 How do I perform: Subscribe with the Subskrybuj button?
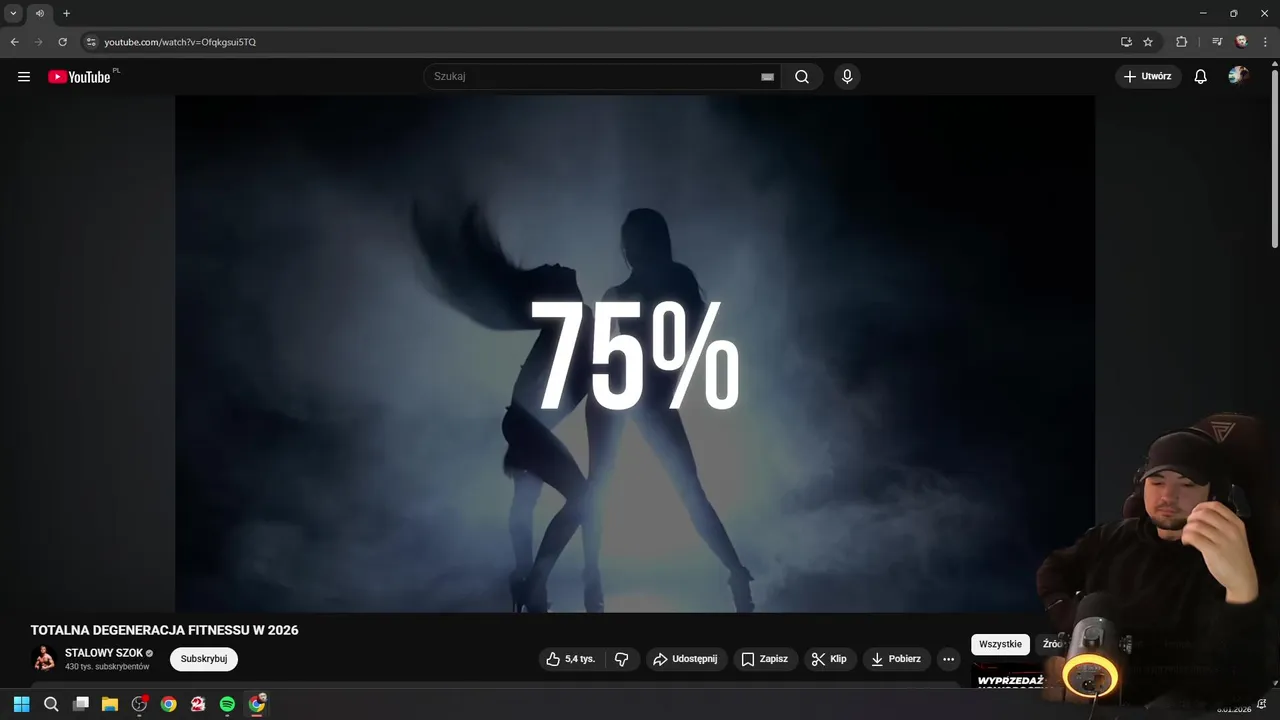pyautogui.click(x=204, y=659)
